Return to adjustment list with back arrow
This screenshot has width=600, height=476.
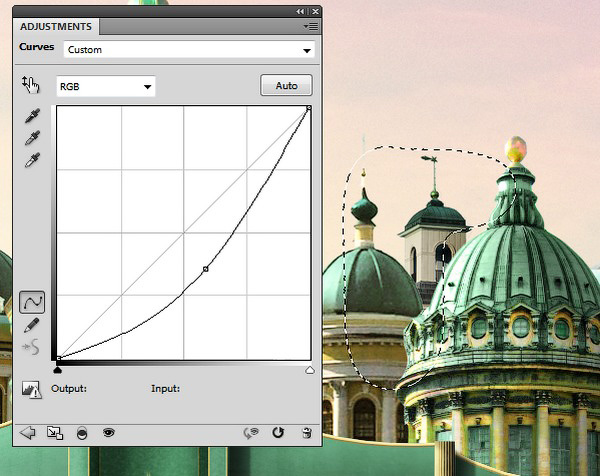[28, 433]
